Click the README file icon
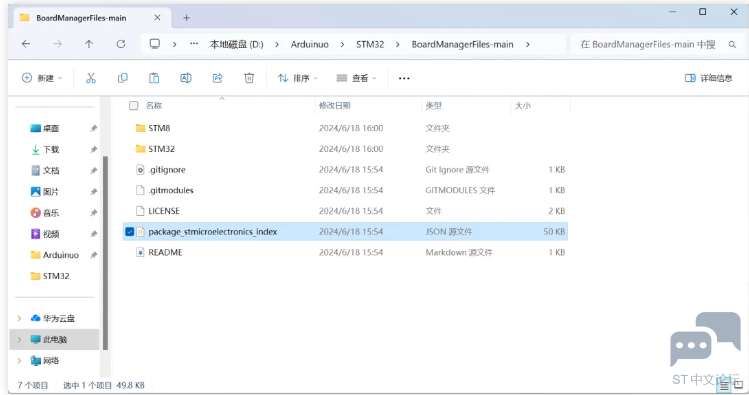 click(140, 252)
